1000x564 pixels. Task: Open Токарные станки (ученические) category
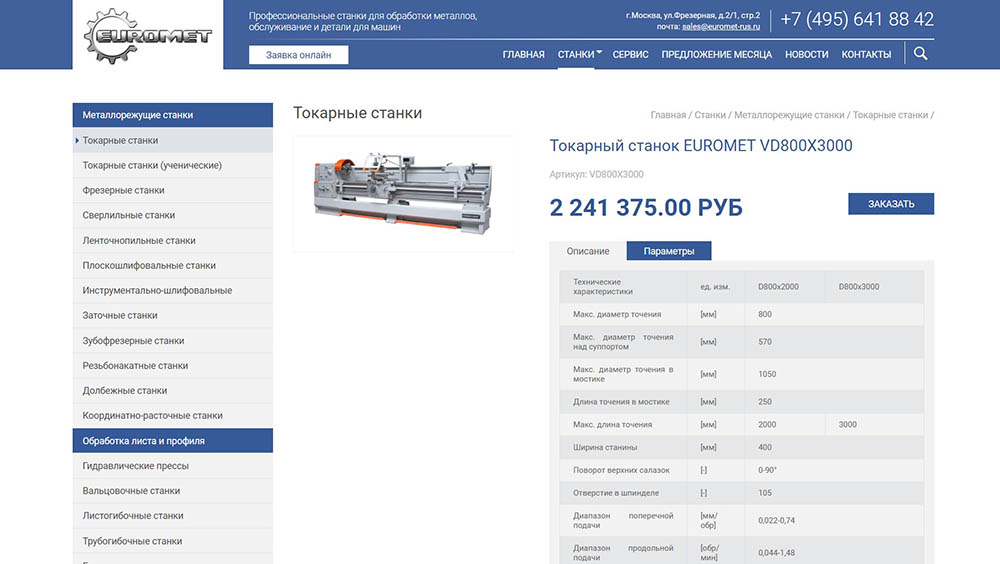[173, 165]
